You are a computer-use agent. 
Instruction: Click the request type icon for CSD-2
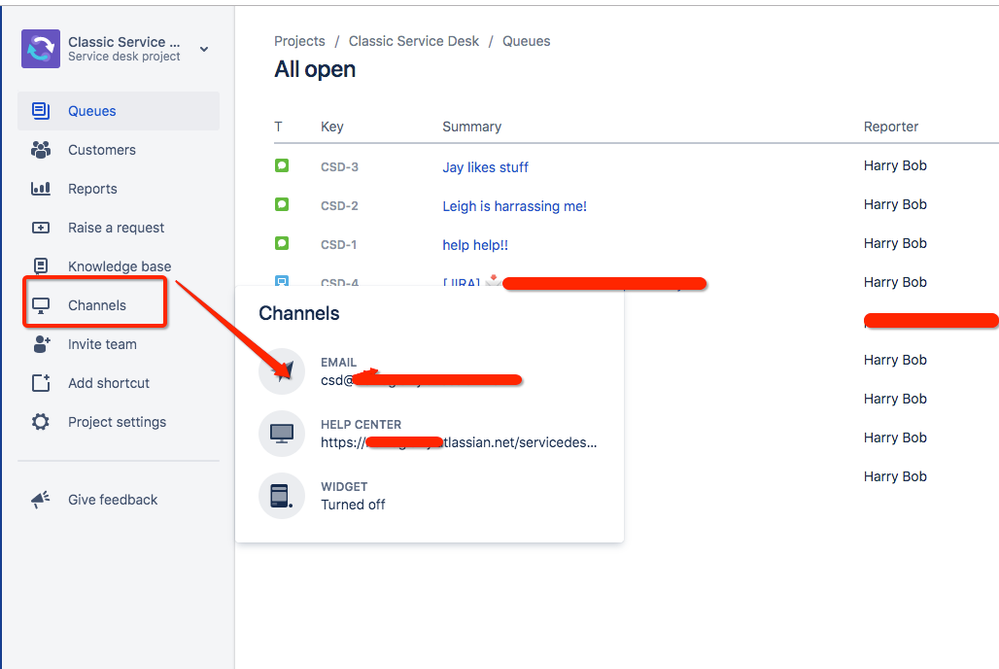[282, 205]
